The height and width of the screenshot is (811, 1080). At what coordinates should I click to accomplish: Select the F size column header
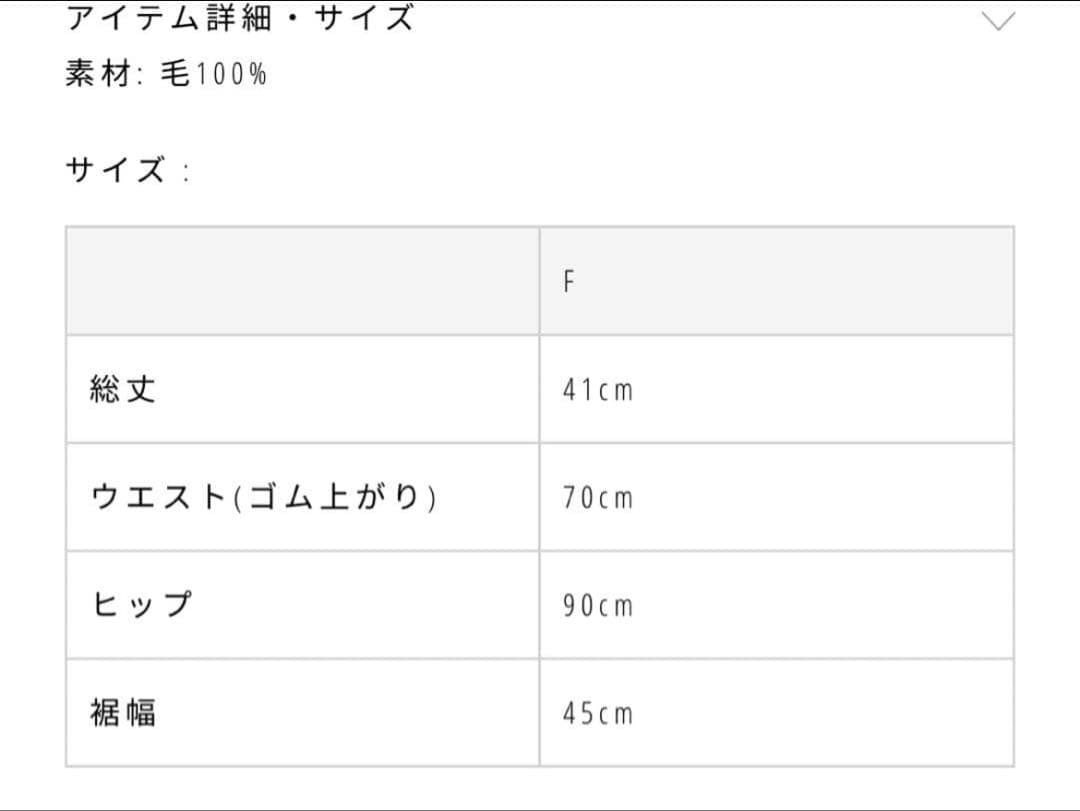[x=569, y=282]
